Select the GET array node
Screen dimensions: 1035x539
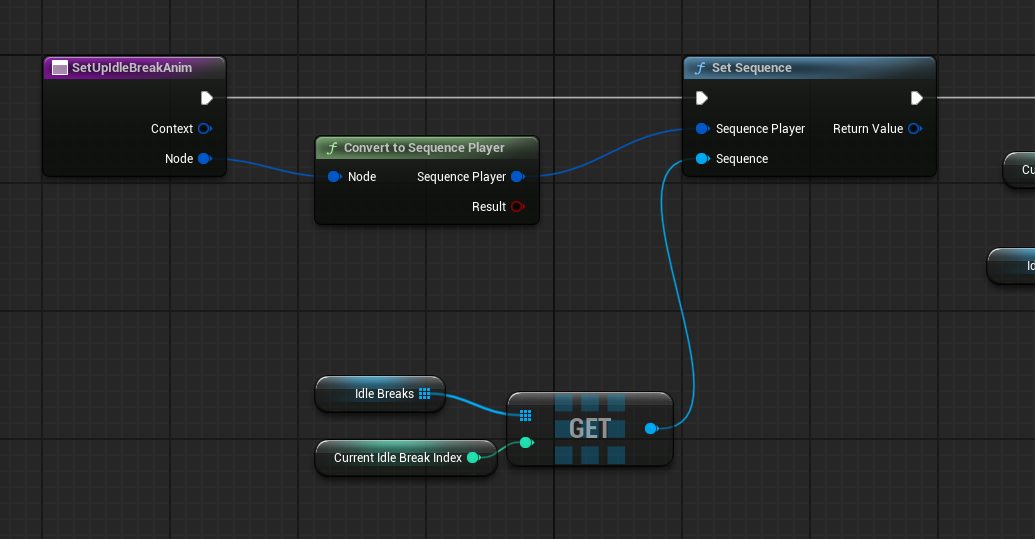point(590,429)
